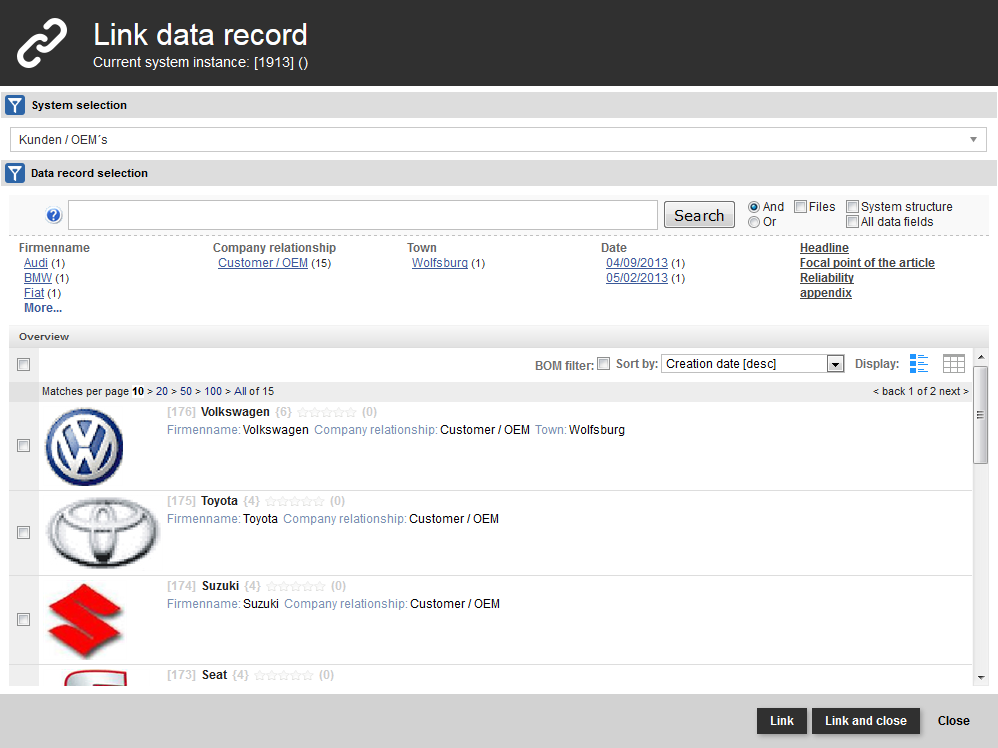Enable the All data fields checkbox
This screenshot has height=748, width=998.
(x=852, y=222)
